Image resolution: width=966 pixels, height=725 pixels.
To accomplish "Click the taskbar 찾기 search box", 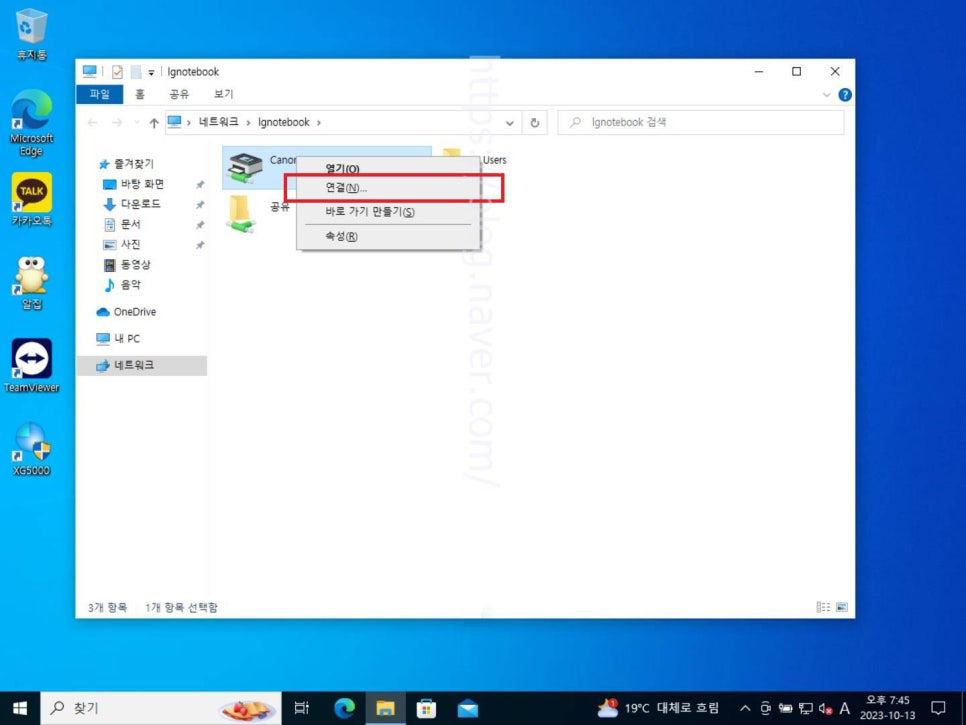I will [x=161, y=708].
